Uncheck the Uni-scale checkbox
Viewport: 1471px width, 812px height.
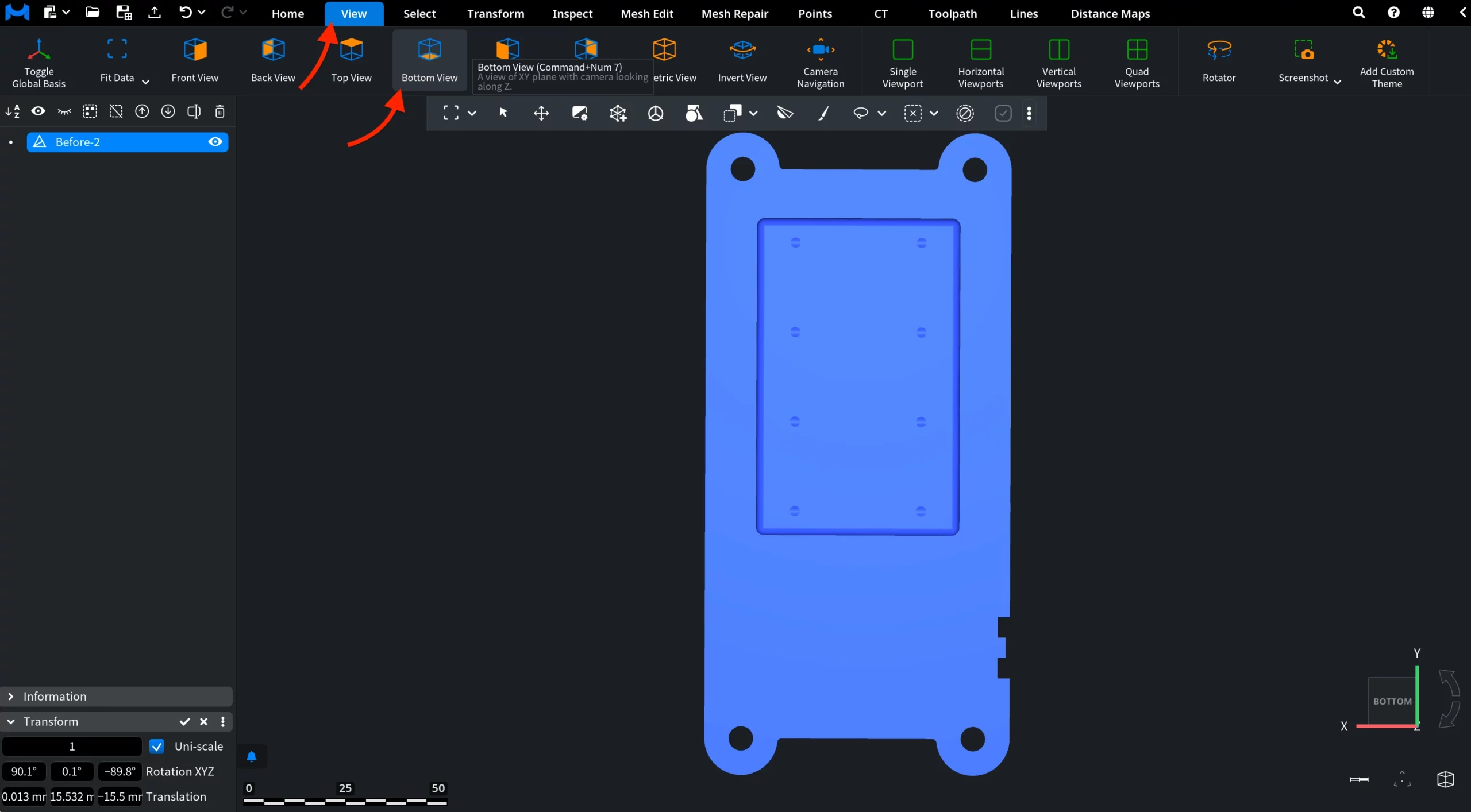156,747
